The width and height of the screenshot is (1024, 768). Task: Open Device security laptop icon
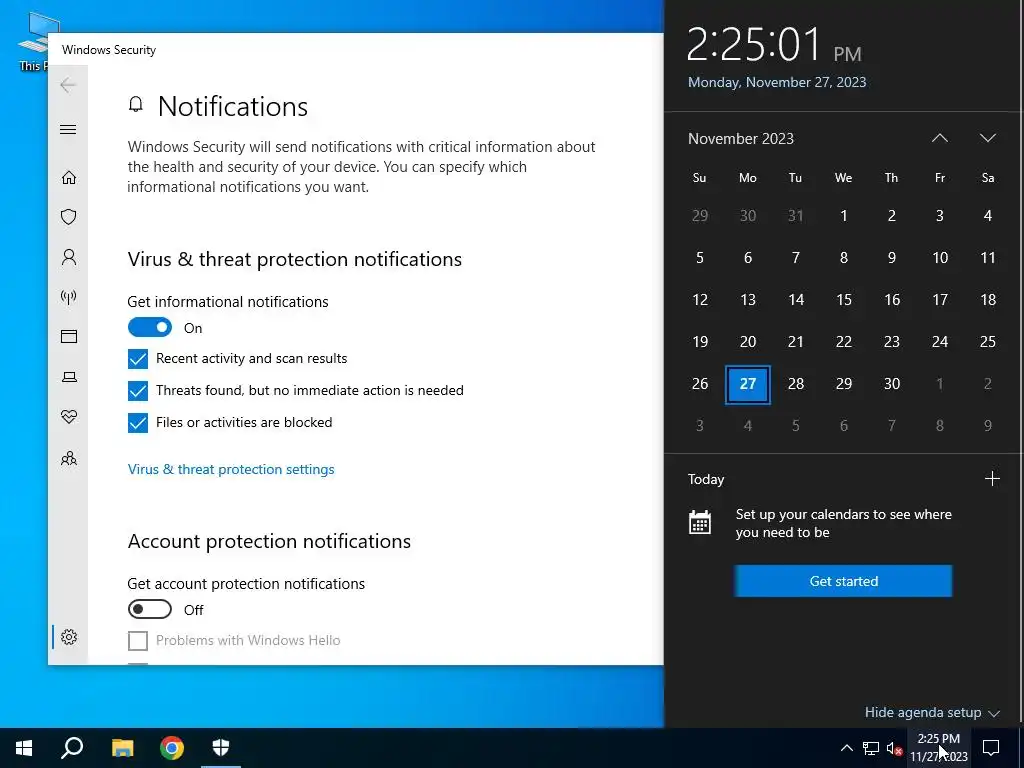(x=69, y=377)
